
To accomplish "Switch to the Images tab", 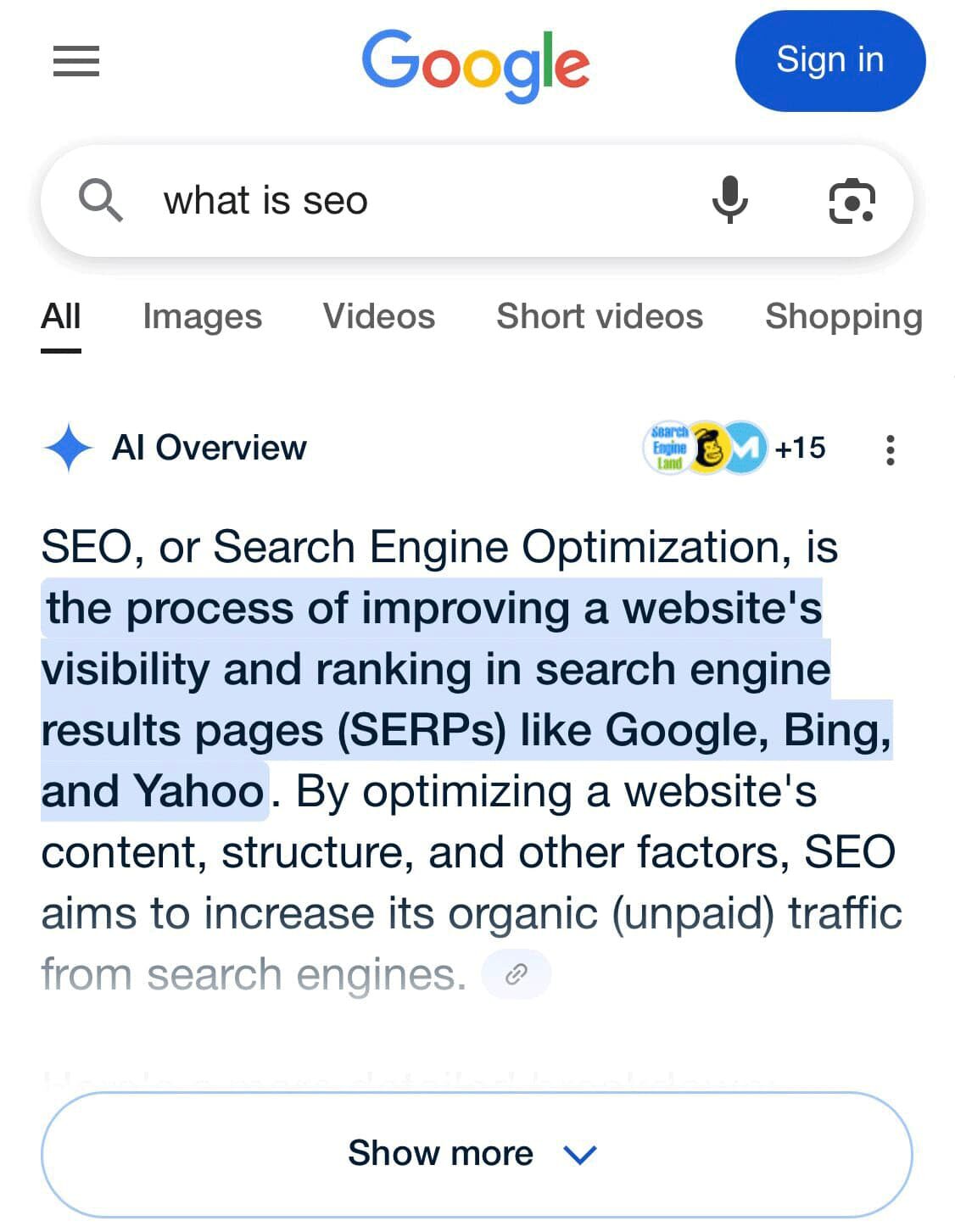I will coord(201,316).
